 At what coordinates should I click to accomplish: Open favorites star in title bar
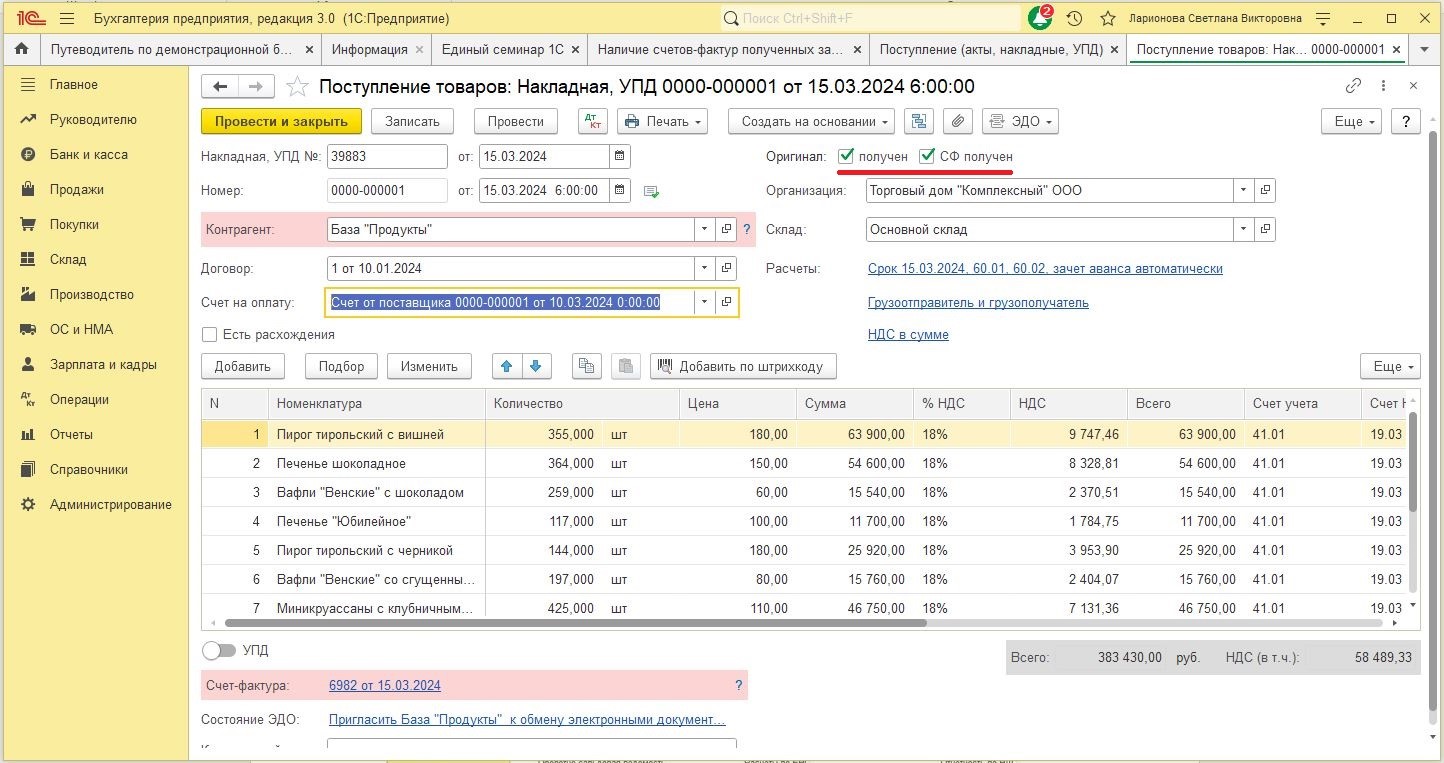pos(1107,18)
